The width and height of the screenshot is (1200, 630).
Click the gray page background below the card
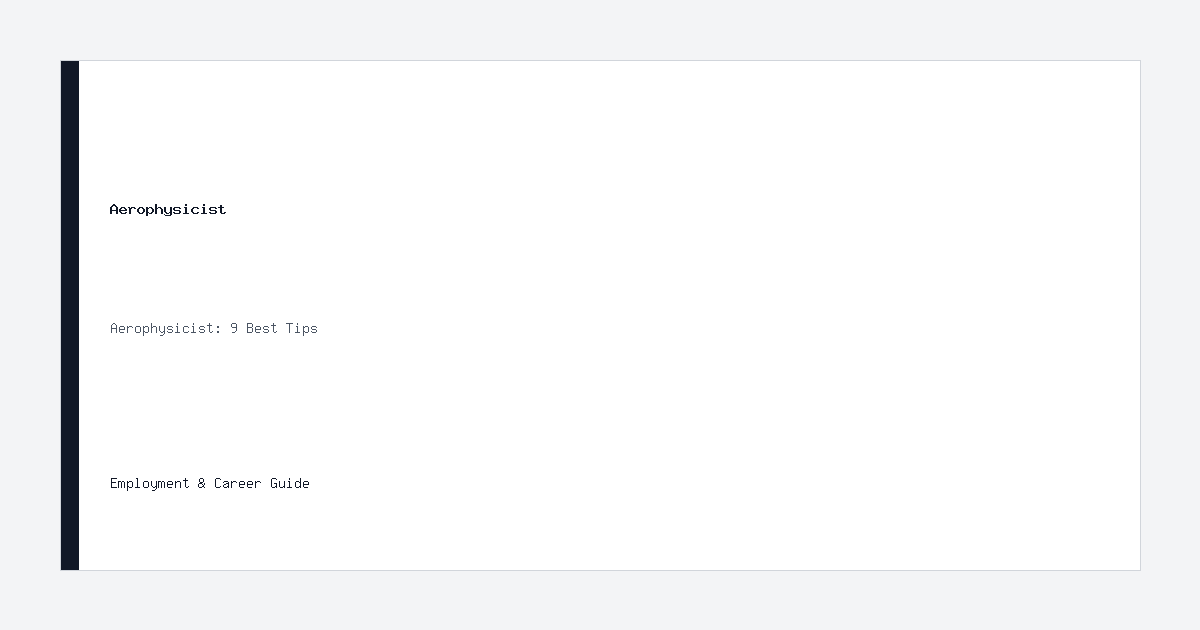[x=600, y=600]
